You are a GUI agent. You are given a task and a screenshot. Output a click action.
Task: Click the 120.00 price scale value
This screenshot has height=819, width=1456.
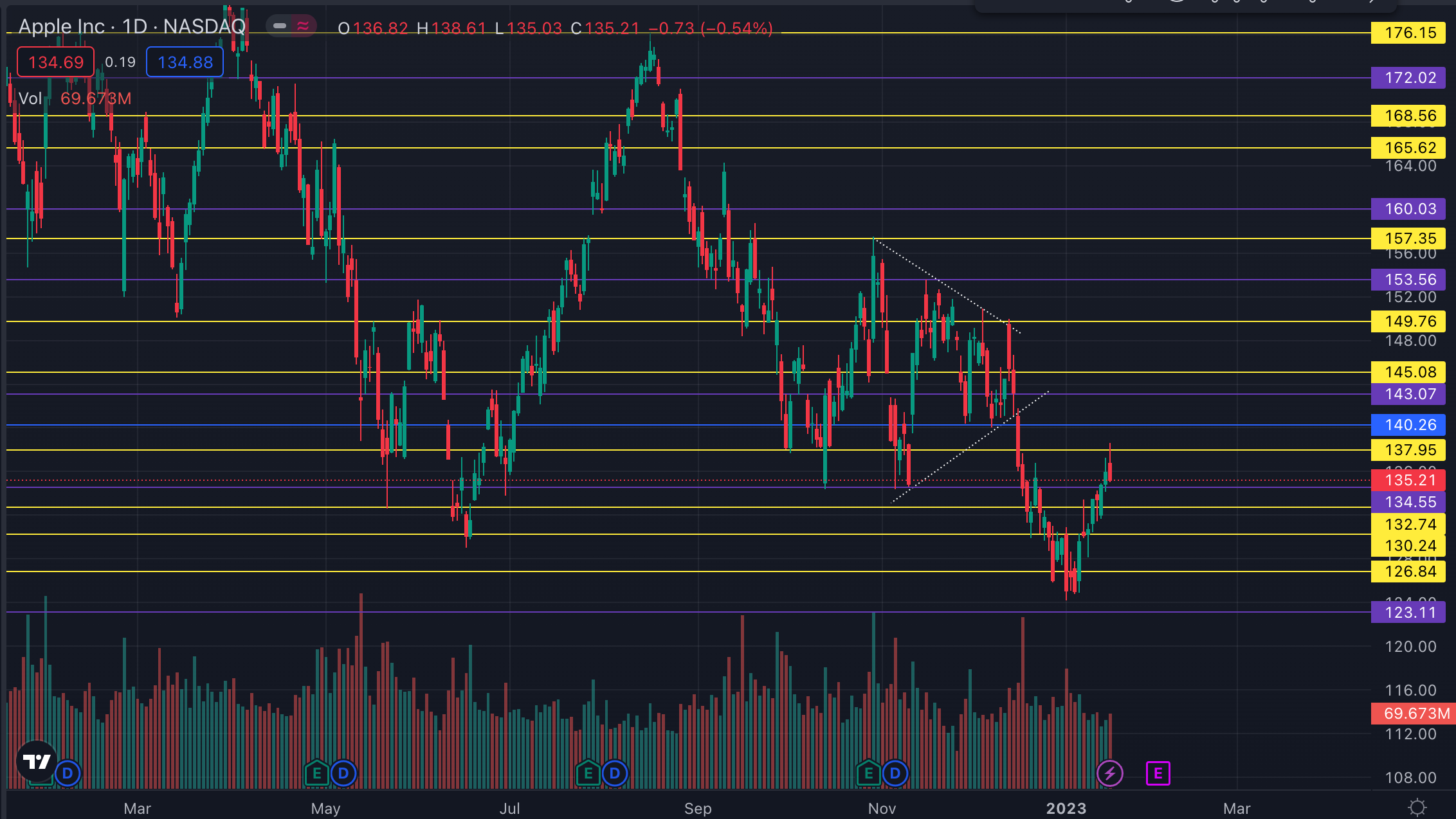1410,647
